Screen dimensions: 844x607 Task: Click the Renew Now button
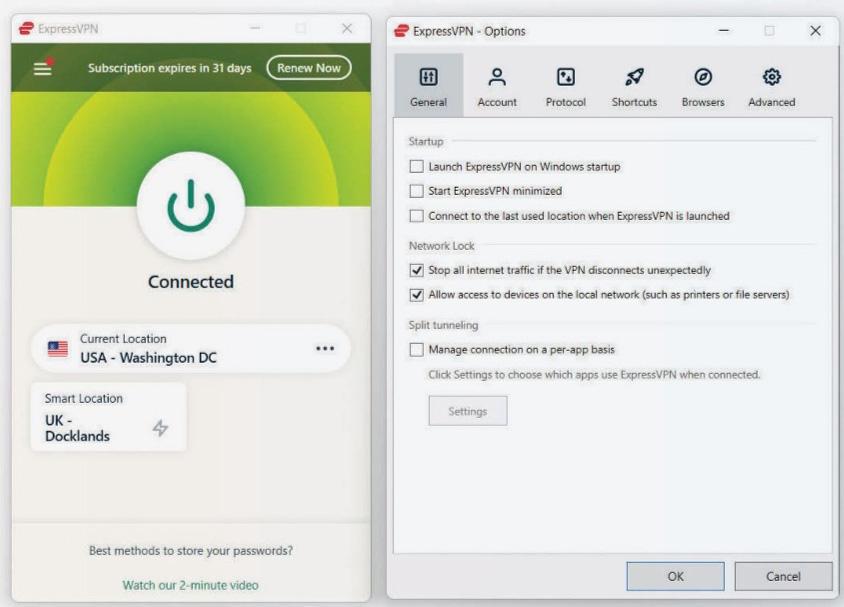coord(309,68)
